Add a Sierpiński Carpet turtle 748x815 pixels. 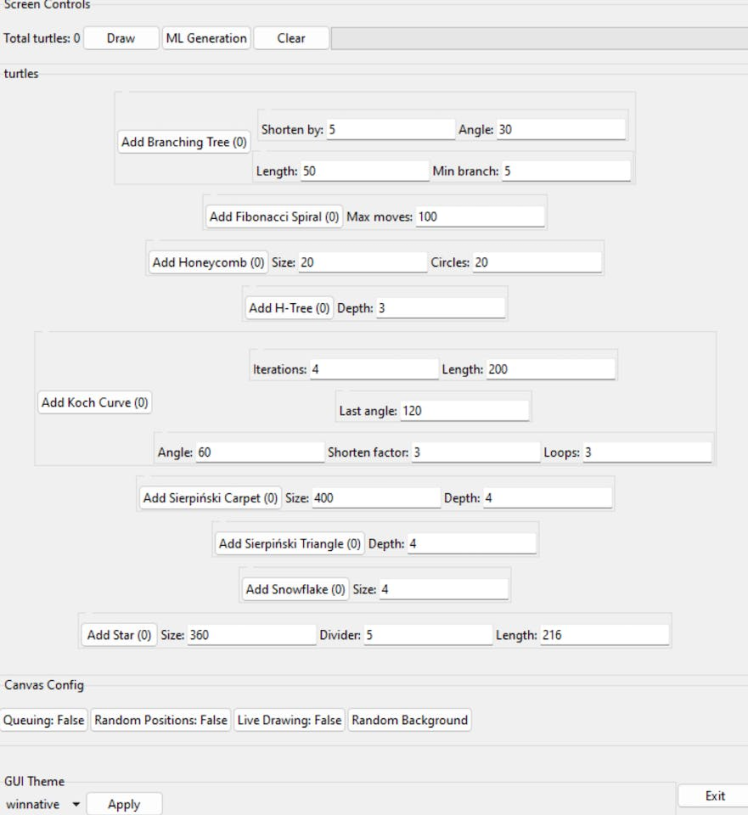(224, 497)
